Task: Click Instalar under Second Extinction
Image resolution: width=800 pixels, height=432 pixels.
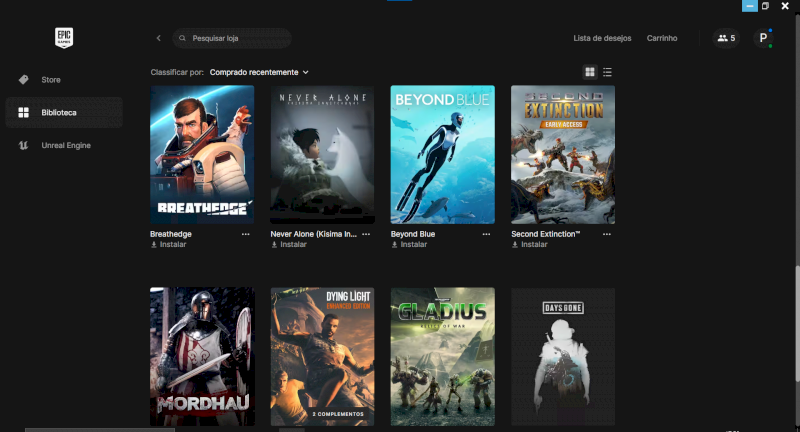Action: 530,245
